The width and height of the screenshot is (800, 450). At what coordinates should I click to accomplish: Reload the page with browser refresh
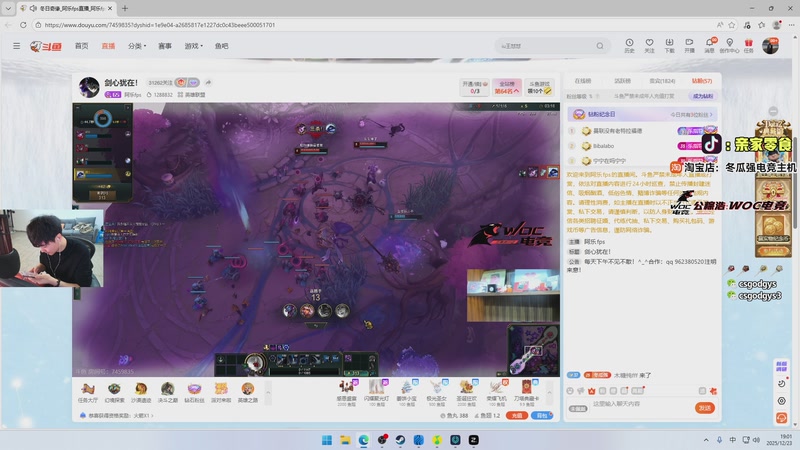(23, 24)
